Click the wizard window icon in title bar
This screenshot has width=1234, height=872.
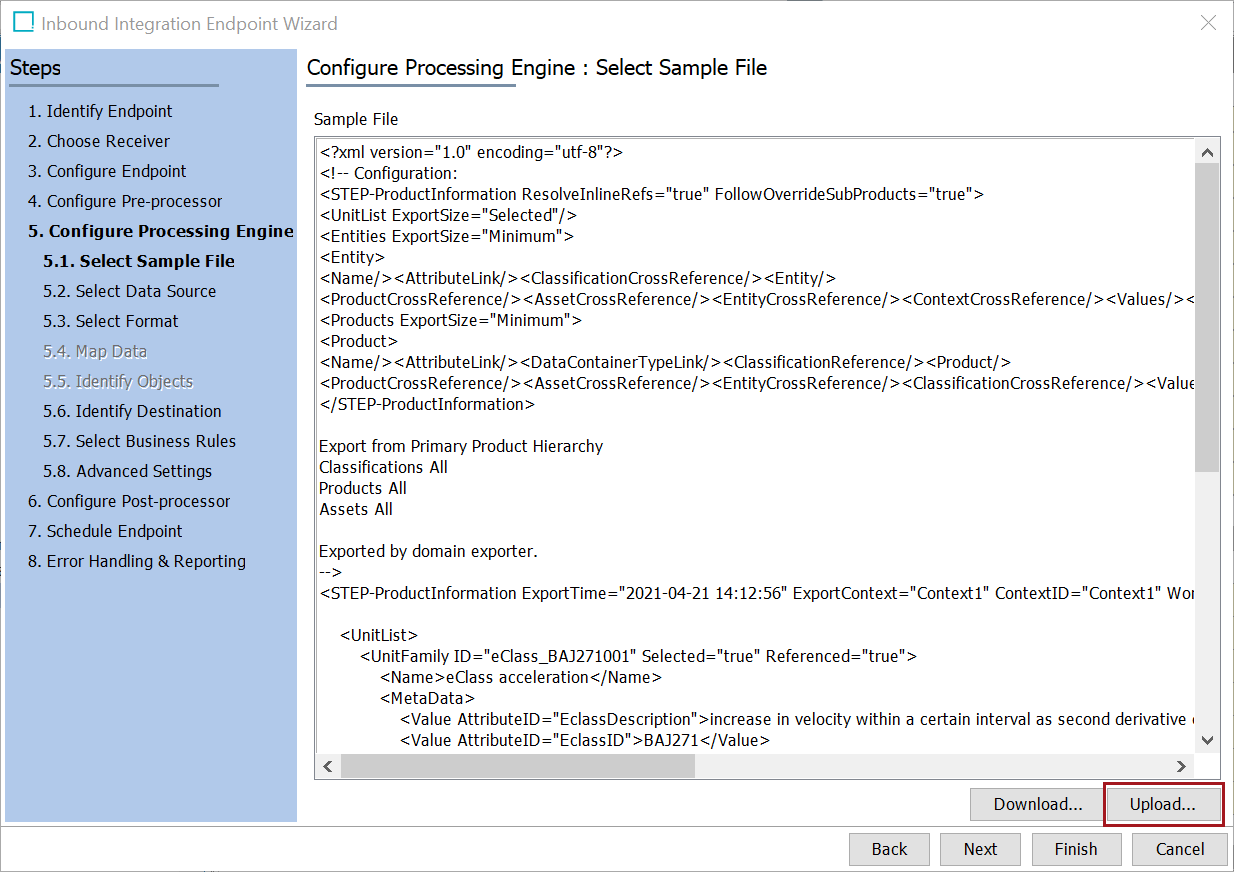click(x=22, y=23)
